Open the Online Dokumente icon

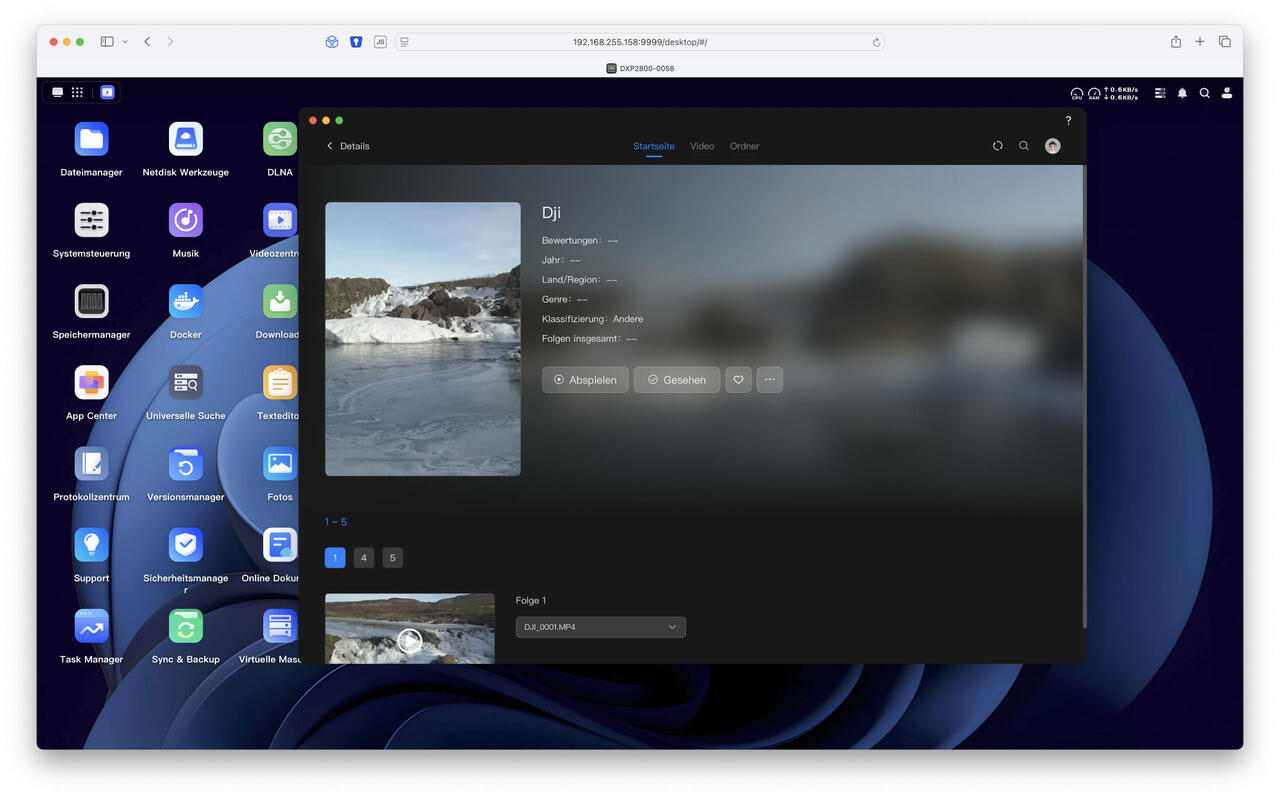(x=280, y=545)
